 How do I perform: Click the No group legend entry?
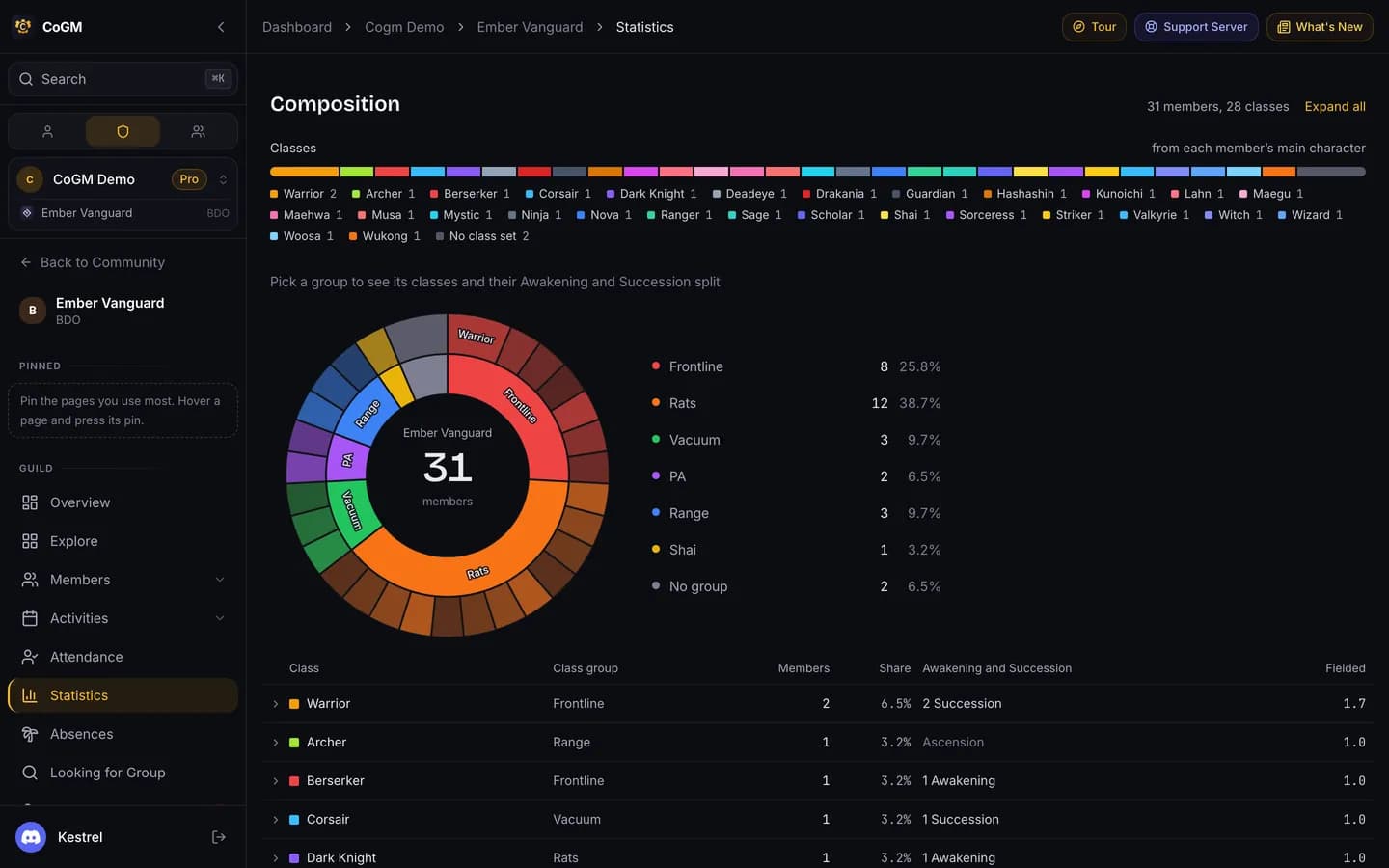coord(796,586)
